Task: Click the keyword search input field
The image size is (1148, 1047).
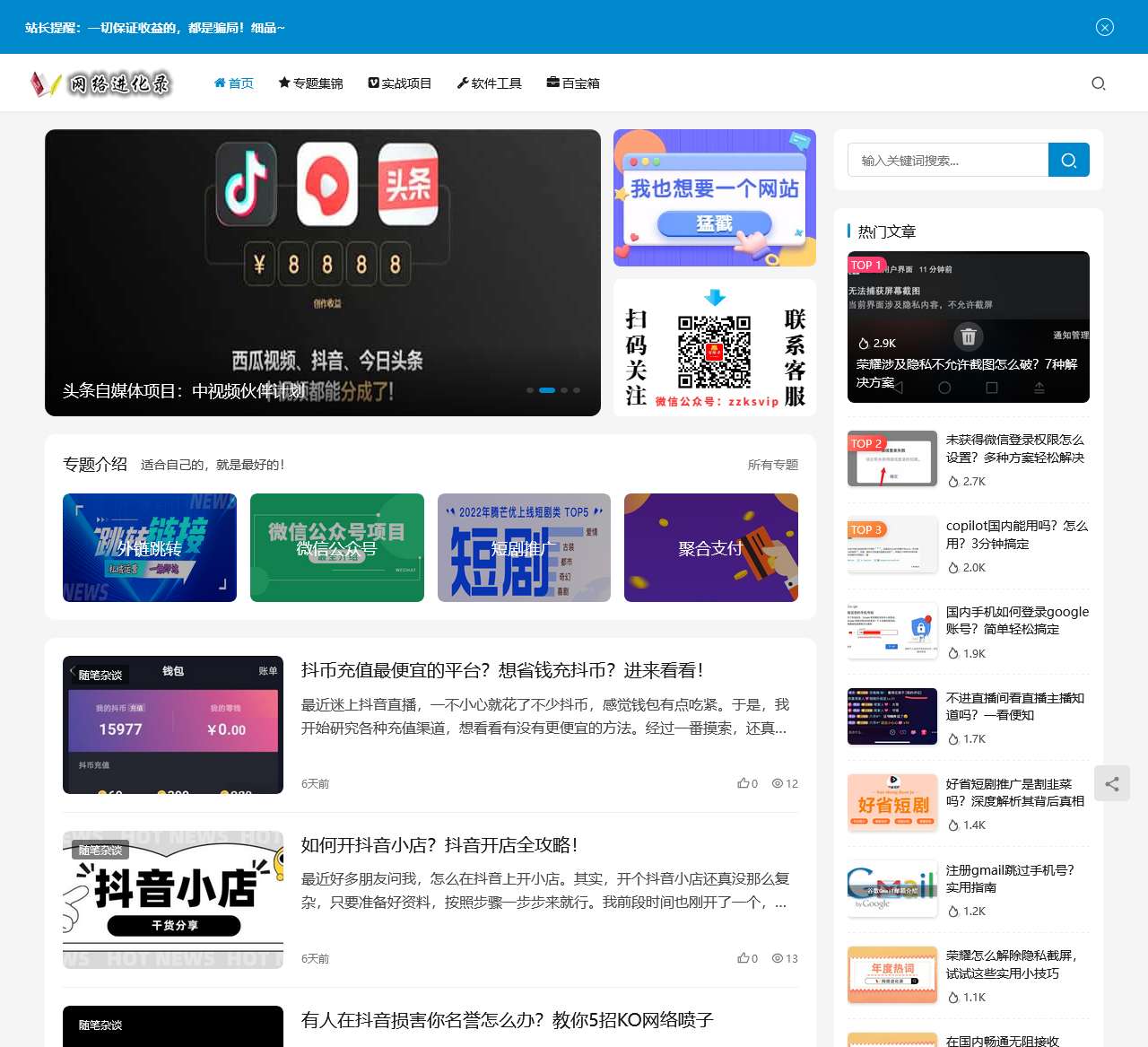Action: (x=946, y=160)
